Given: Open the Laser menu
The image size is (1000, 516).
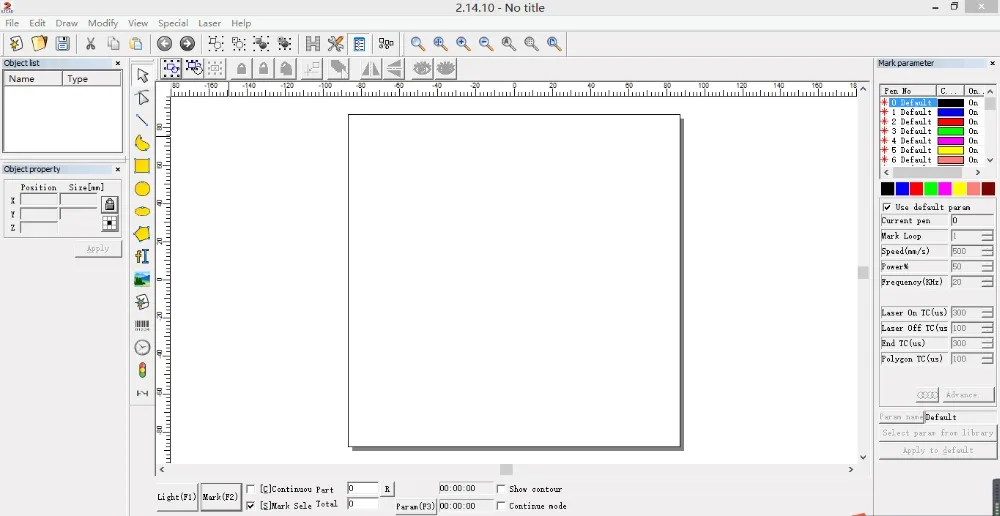Looking at the screenshot, I should 209,23.
